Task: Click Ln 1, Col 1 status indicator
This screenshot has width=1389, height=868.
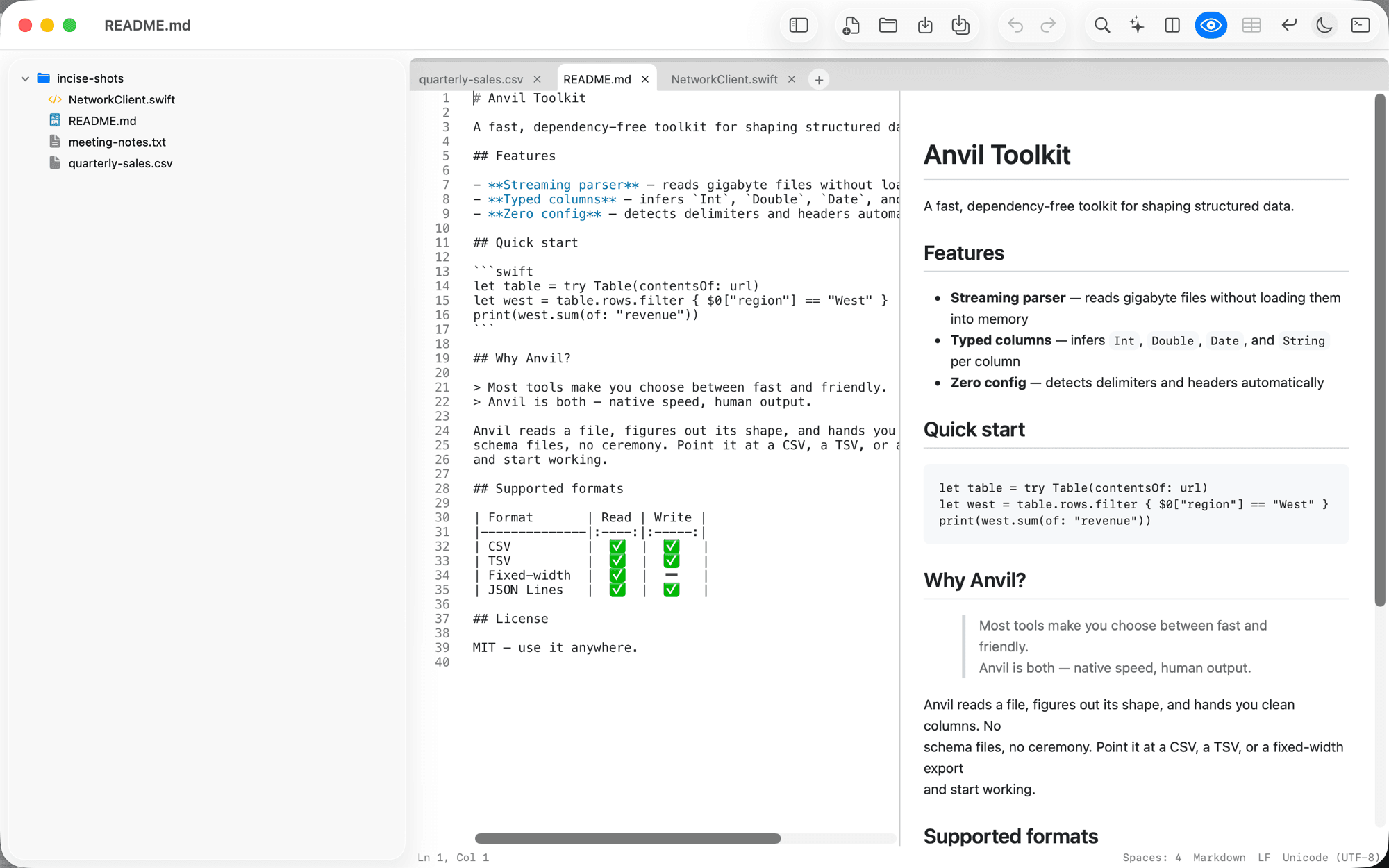Action: [453, 858]
